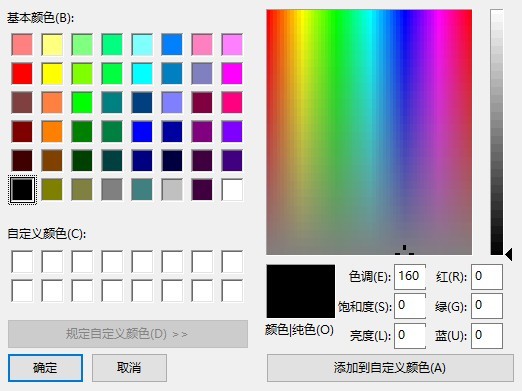The height and width of the screenshot is (391, 522).
Task: Choose the dark indigo swatch
Action: pyautogui.click(x=232, y=160)
